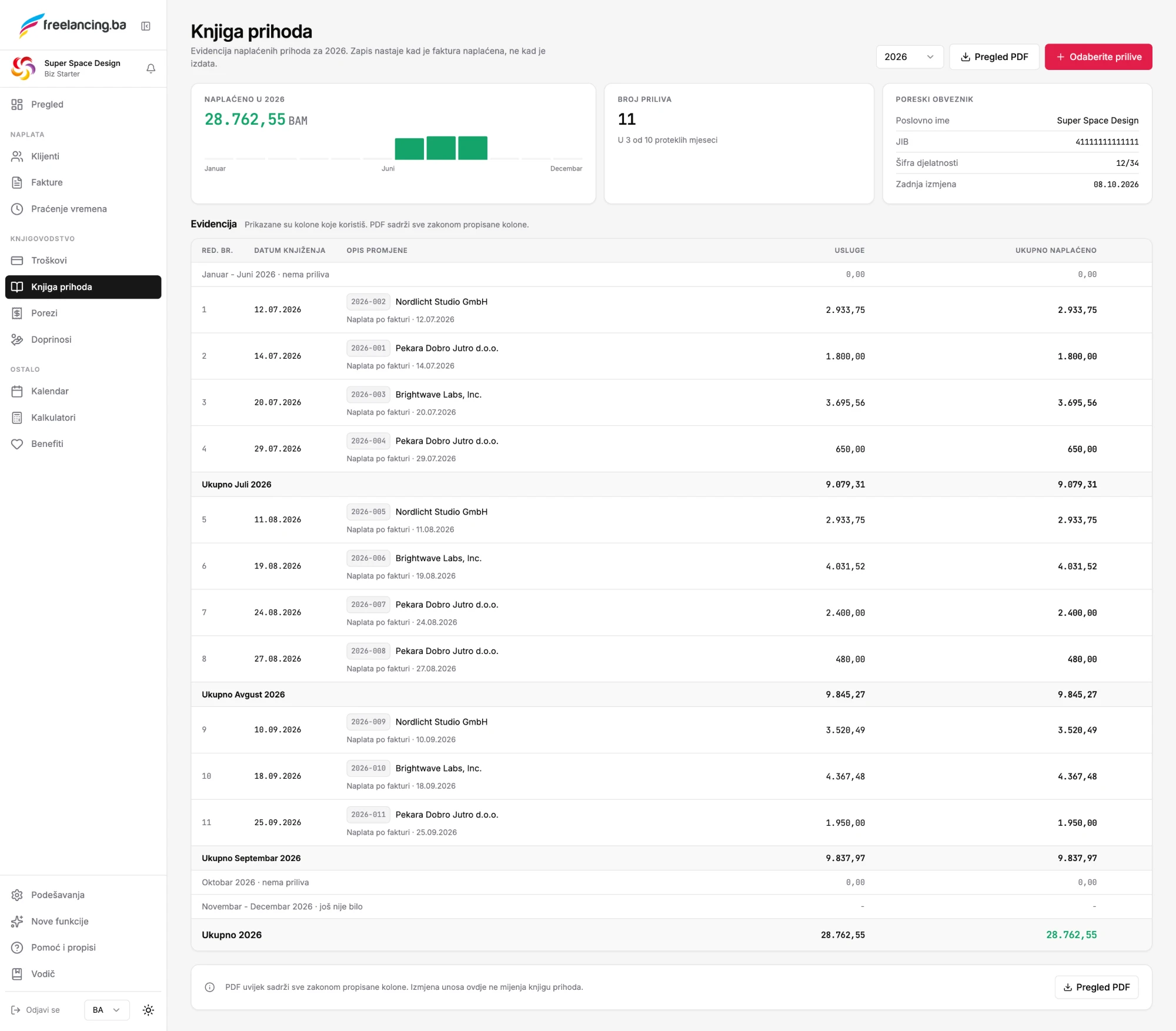The image size is (1176, 1031).
Task: Open Doprinosi in sidebar
Action: point(83,339)
